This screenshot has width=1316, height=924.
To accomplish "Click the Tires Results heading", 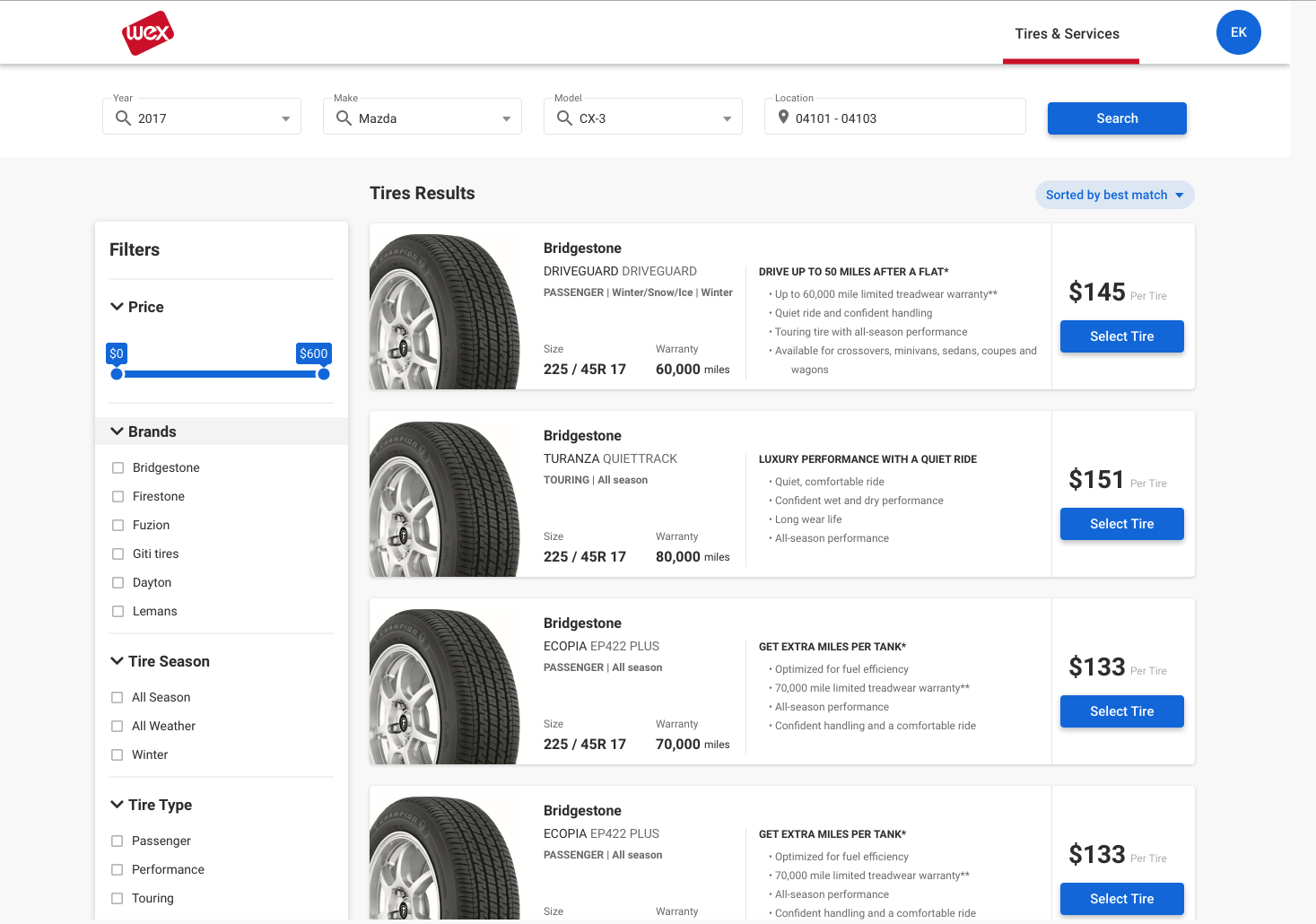I will [423, 193].
